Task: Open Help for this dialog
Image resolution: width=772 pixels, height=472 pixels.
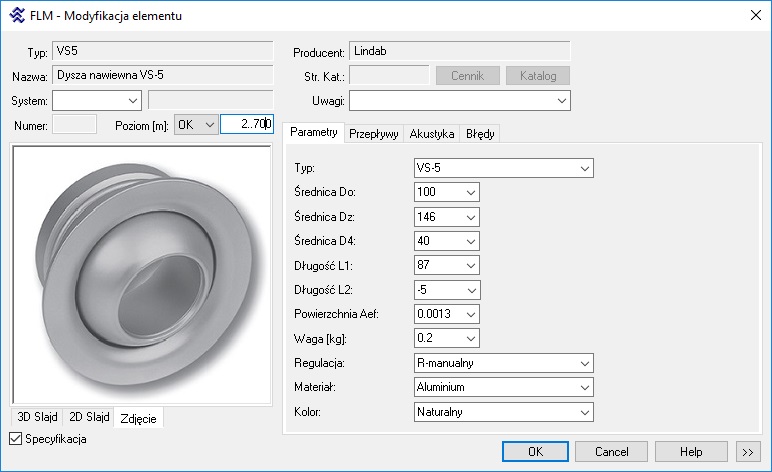Action: click(691, 451)
